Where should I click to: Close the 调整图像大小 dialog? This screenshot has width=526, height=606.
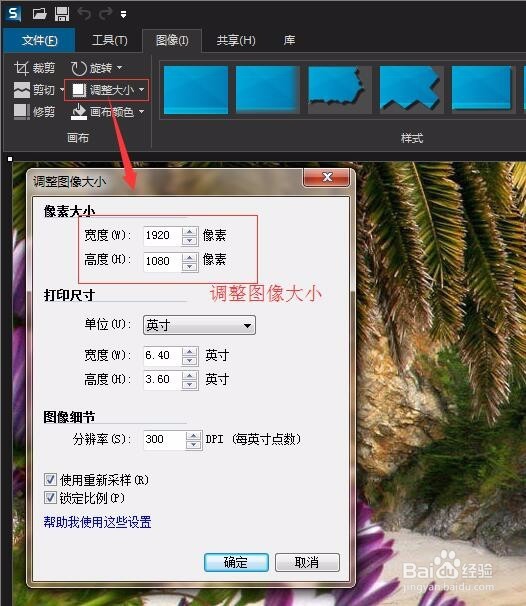(327, 177)
